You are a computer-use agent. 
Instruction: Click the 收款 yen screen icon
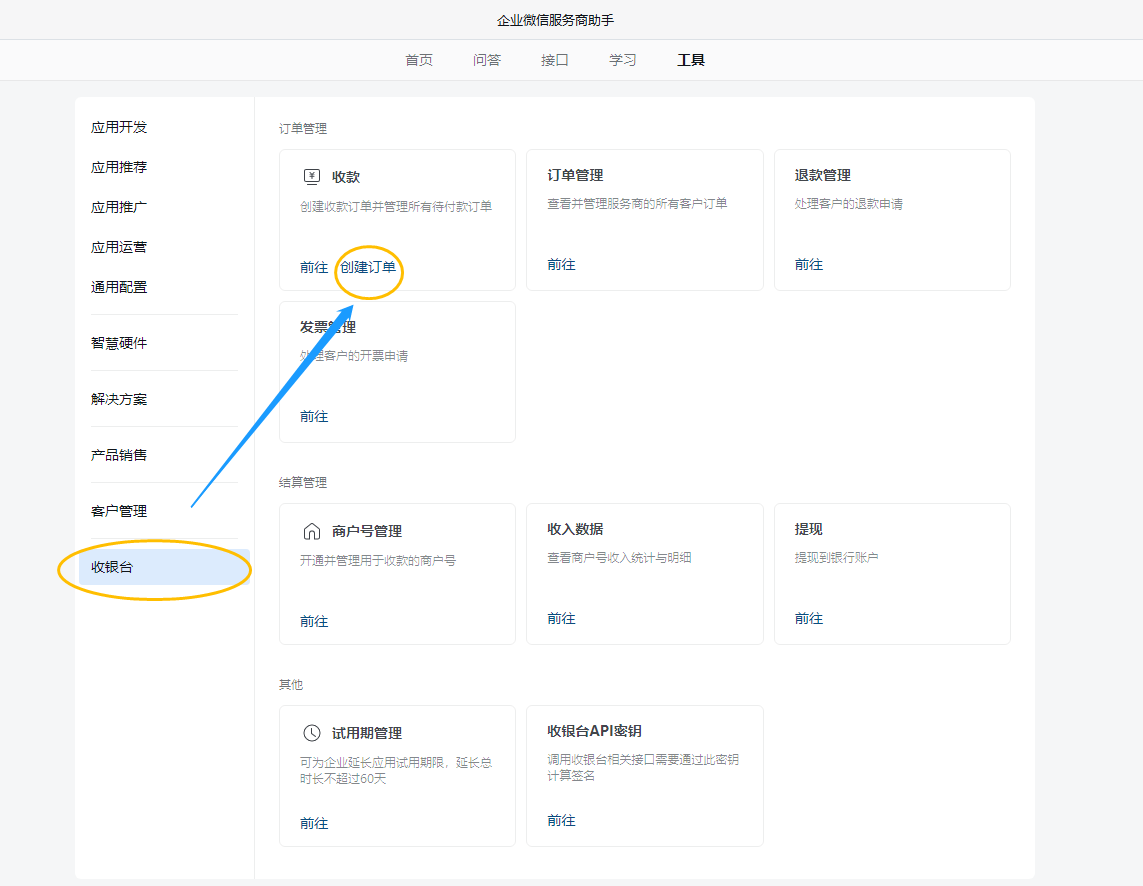(x=311, y=177)
